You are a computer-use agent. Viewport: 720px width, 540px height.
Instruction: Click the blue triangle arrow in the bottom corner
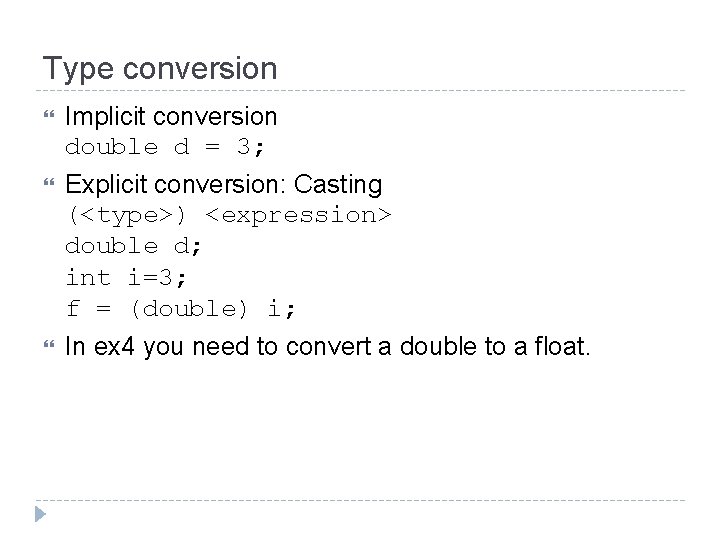coord(39,516)
